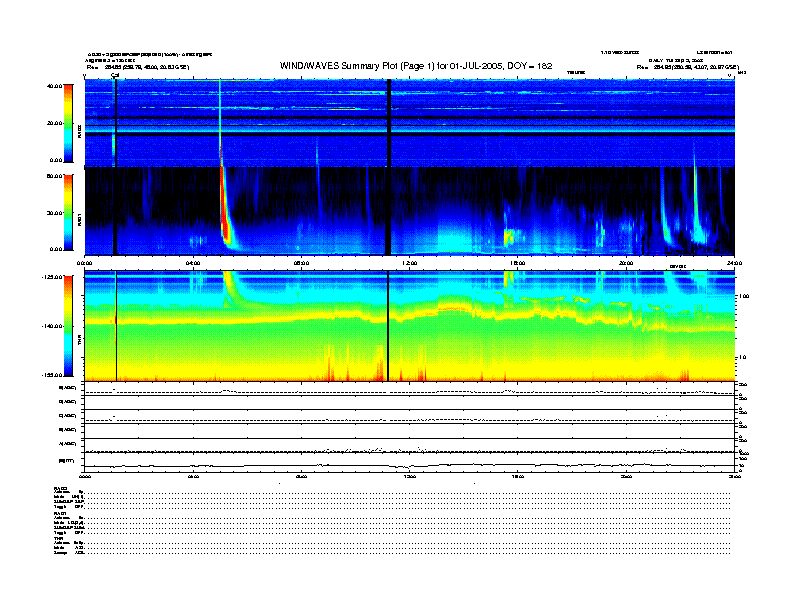Click the 16:00 tick label under RAD1 panel
The image size is (792, 612).
tap(517, 263)
